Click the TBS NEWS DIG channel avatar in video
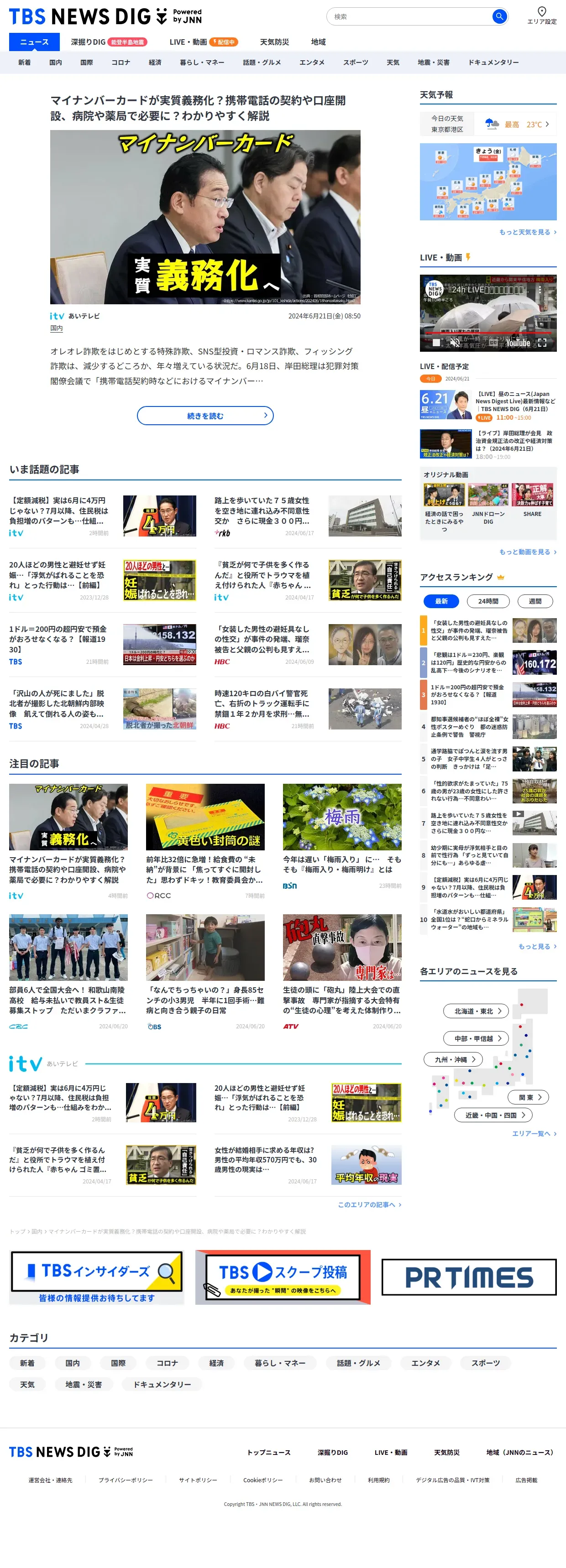 (x=435, y=288)
